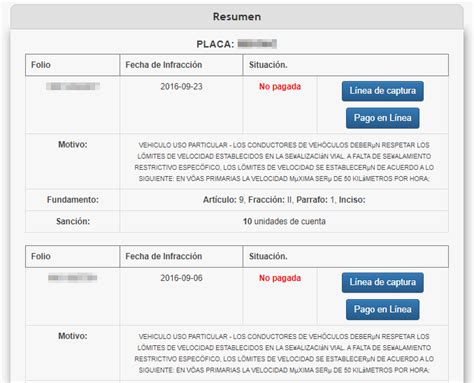This screenshot has height=383, width=474.
Task: Click Línea de captura for 2016-09-06 infraction
Action: point(382,282)
